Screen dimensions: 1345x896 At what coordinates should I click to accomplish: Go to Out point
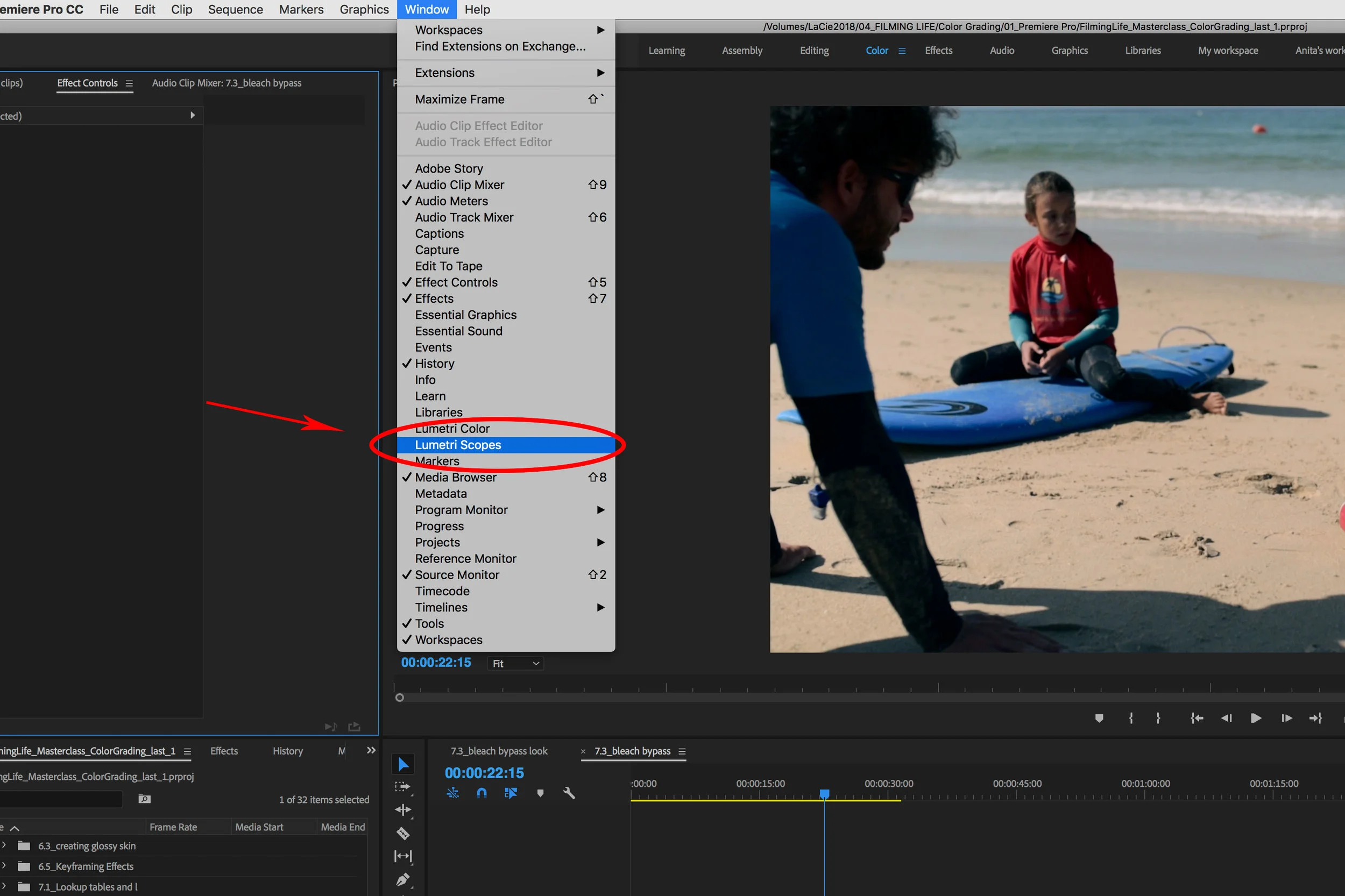(1315, 719)
